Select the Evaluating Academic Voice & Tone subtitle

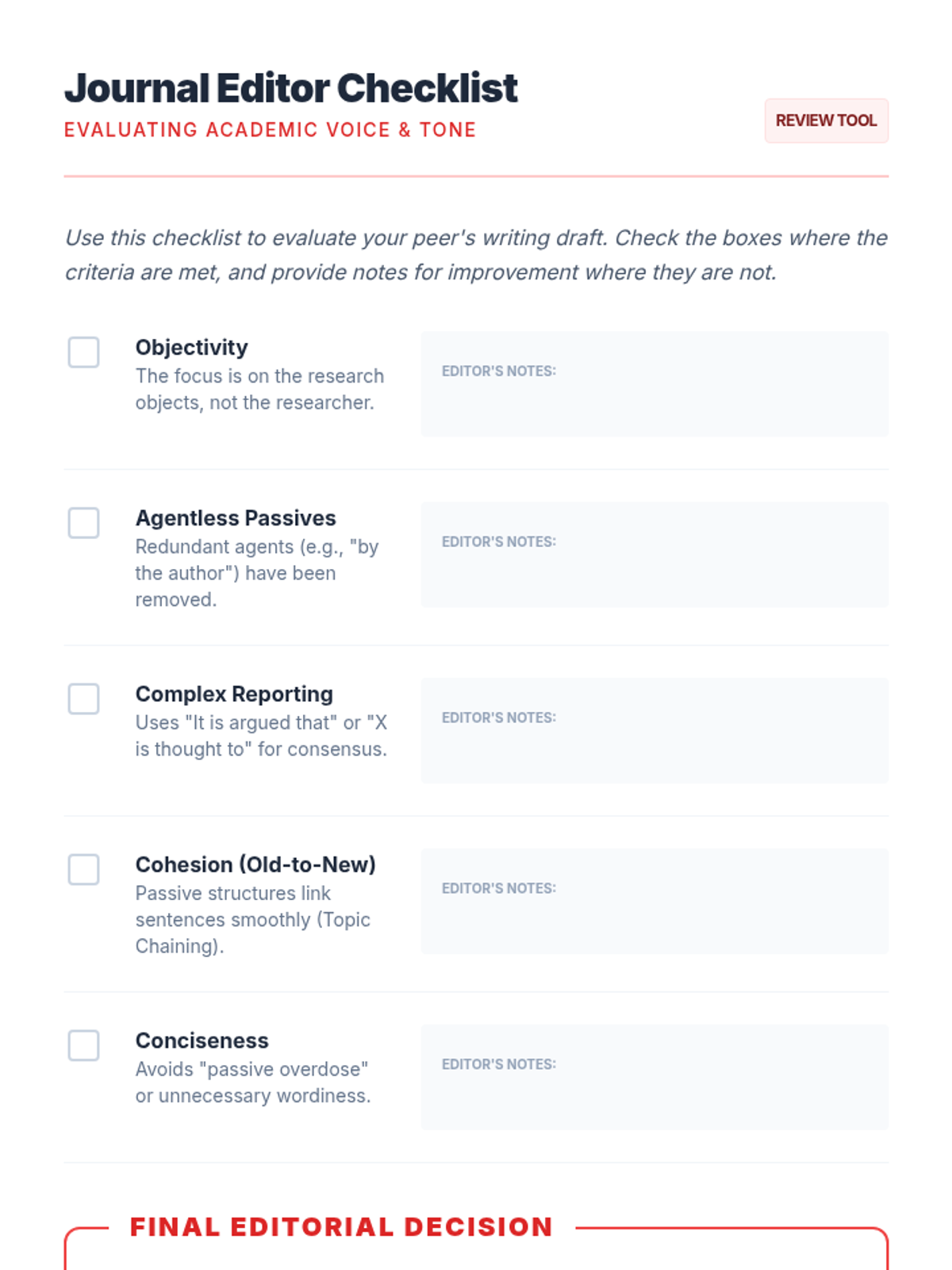point(270,130)
